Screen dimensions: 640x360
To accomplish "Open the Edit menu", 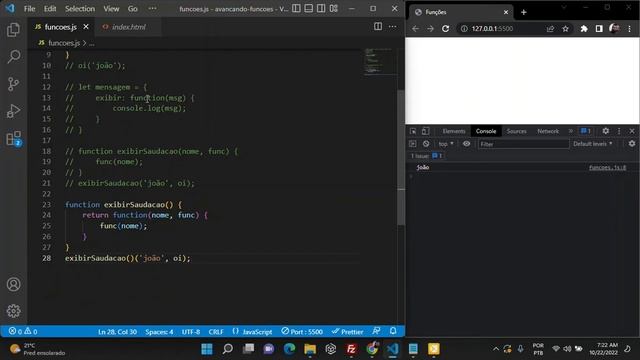I will tap(50, 9).
